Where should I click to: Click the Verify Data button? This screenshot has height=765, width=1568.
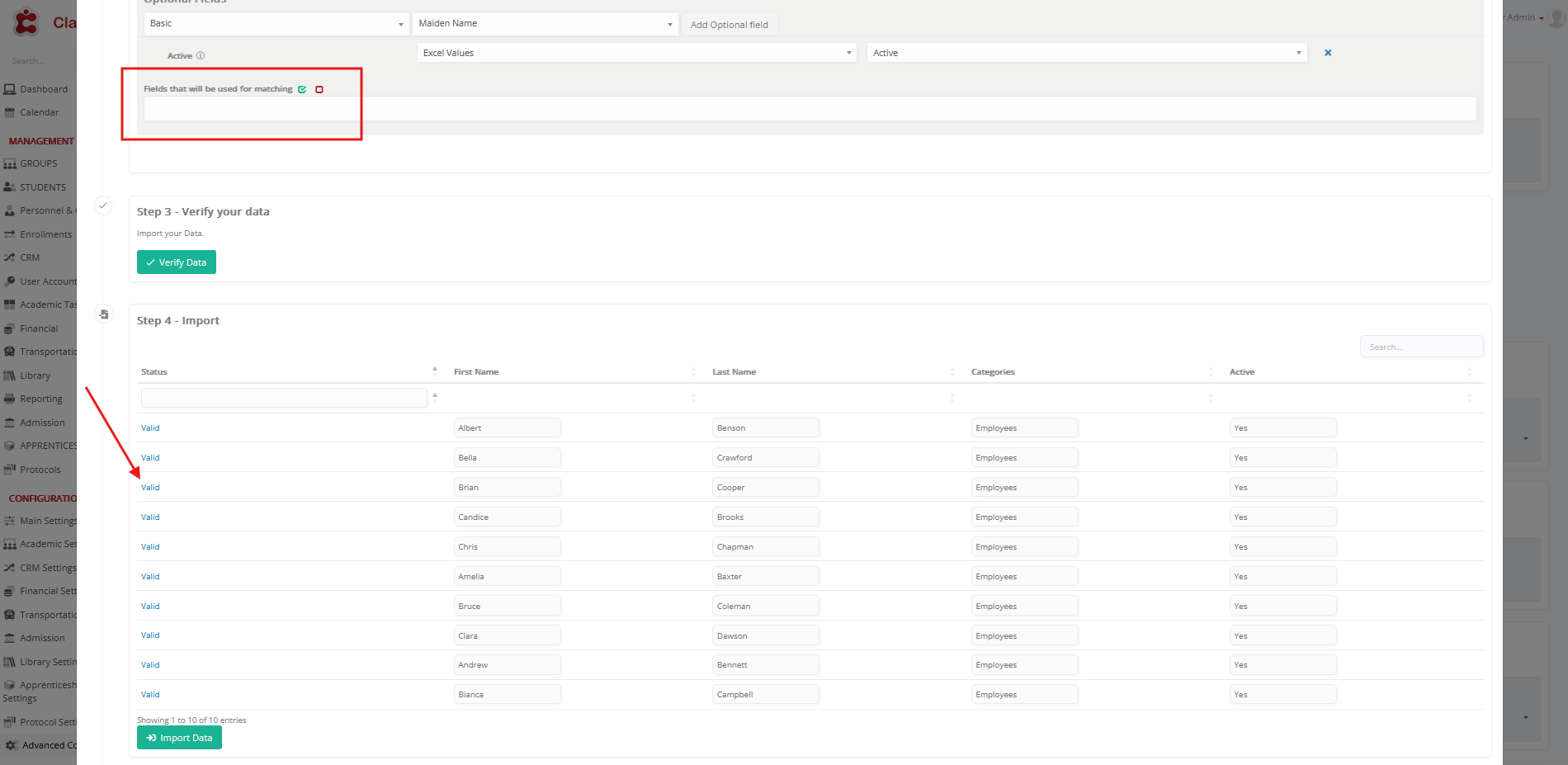176,262
